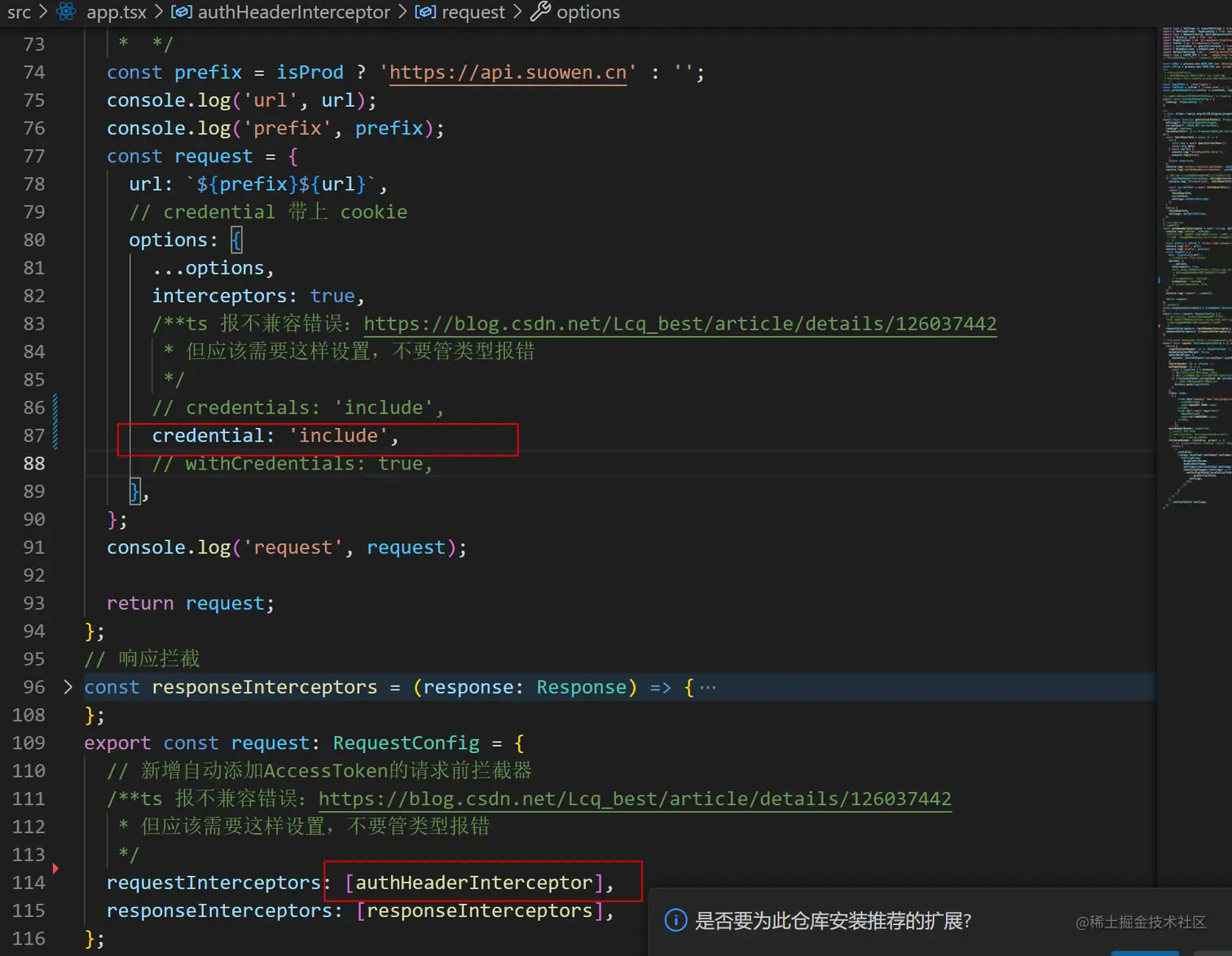Open the app.tsx breadcrumb item
This screenshot has width=1232, height=956.
[x=117, y=12]
